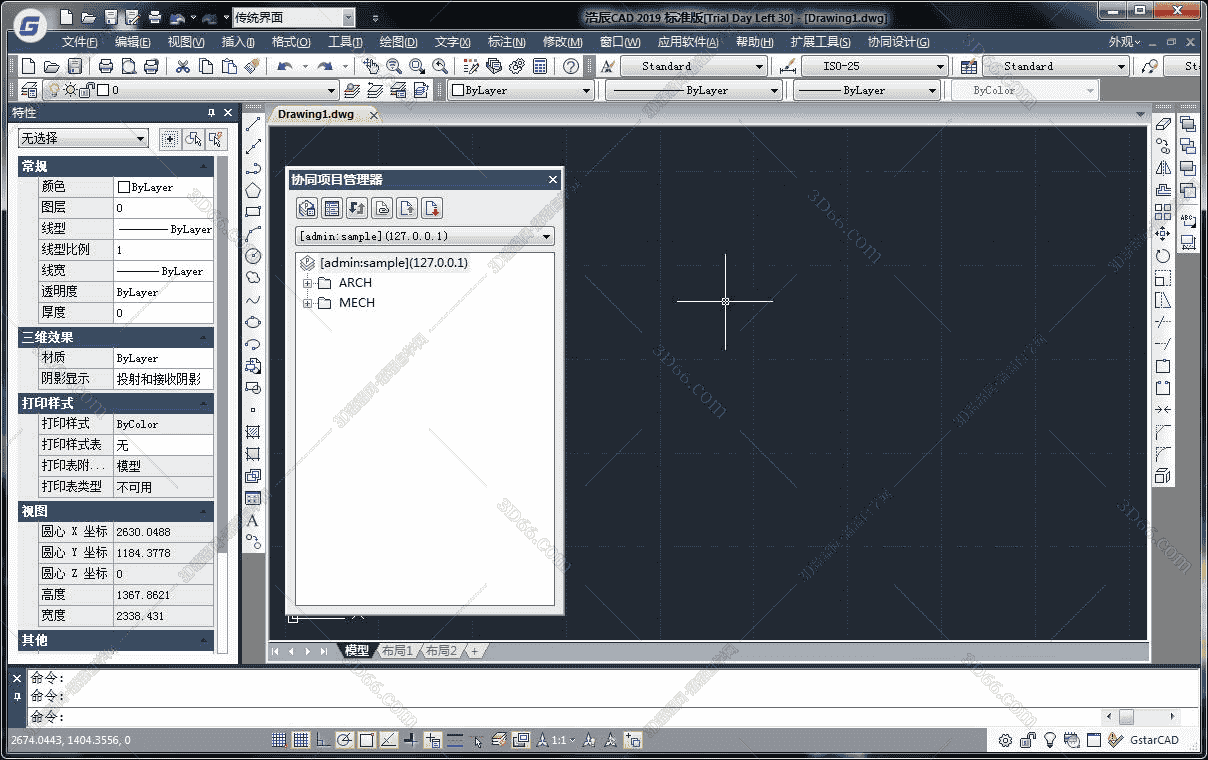Image resolution: width=1208 pixels, height=760 pixels.
Task: Open the workspace dropdown 传统界面
Action: click(348, 18)
